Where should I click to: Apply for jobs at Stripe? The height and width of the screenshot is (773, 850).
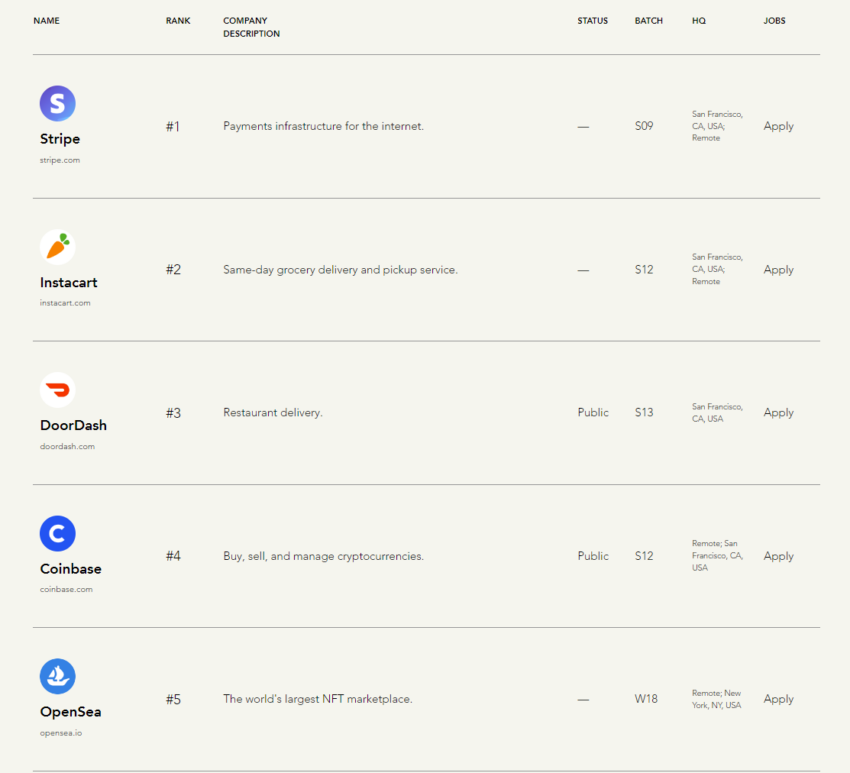pyautogui.click(x=778, y=126)
